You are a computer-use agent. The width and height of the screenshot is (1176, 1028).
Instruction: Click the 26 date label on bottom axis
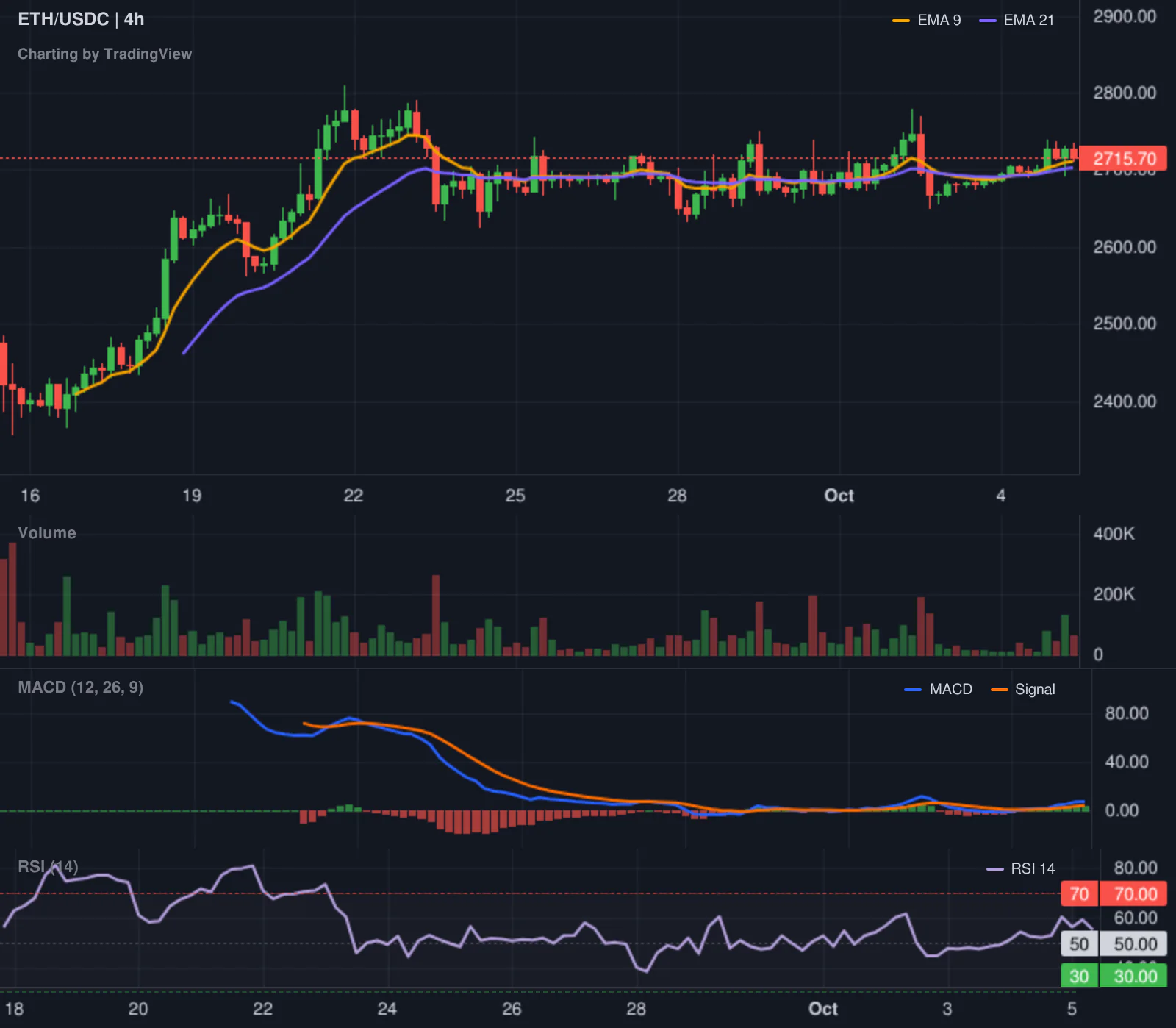pos(512,1009)
